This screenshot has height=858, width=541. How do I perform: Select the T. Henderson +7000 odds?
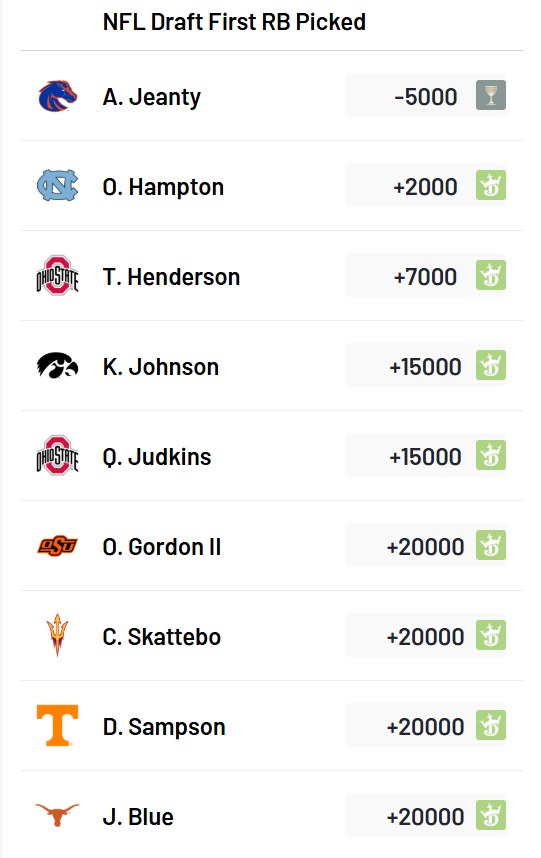[426, 275]
